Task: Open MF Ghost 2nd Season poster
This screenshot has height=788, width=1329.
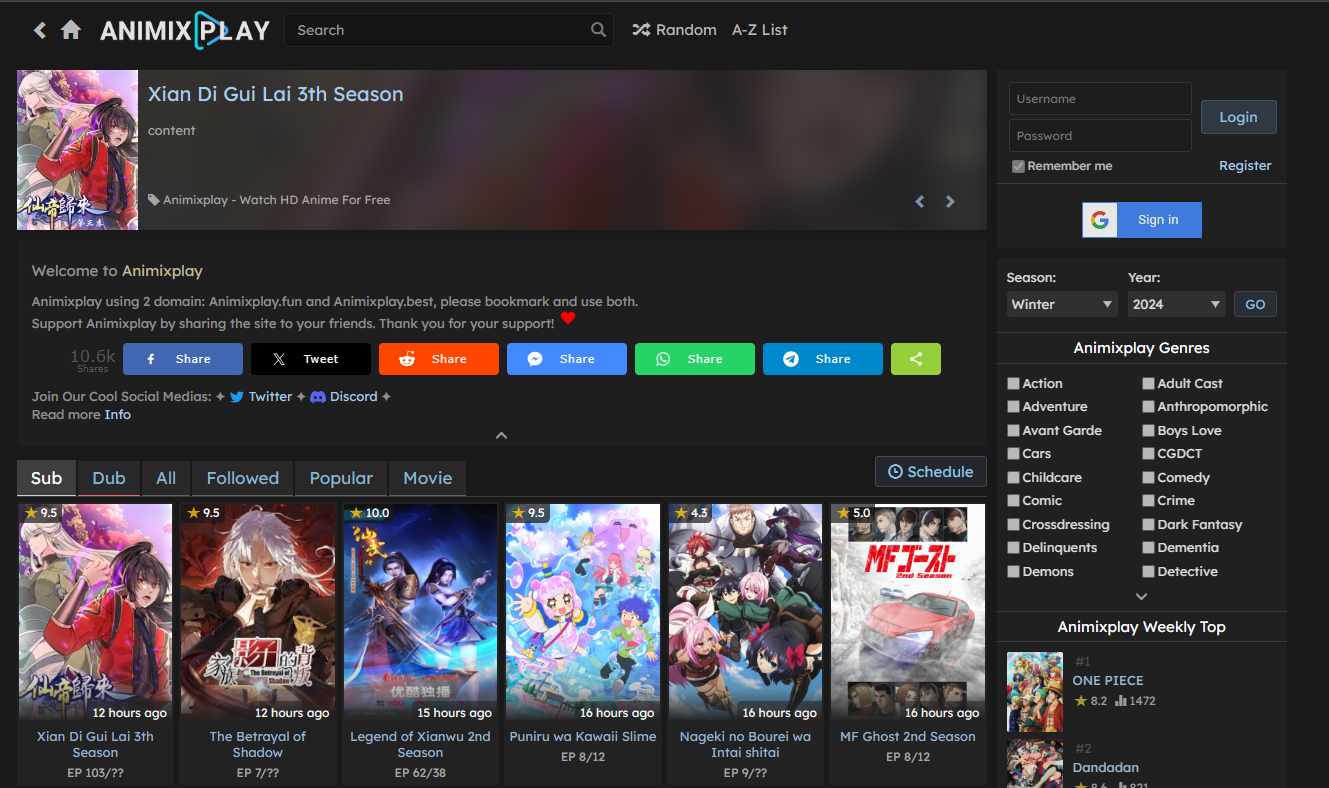Action: coord(908,613)
